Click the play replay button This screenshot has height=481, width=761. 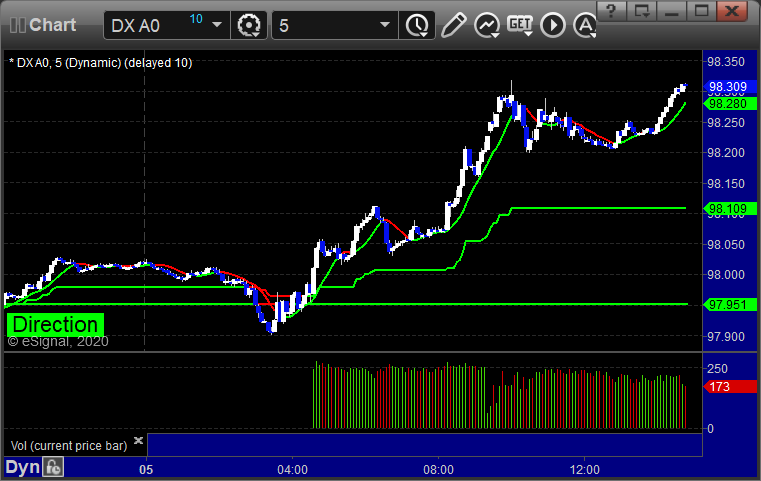(553, 25)
